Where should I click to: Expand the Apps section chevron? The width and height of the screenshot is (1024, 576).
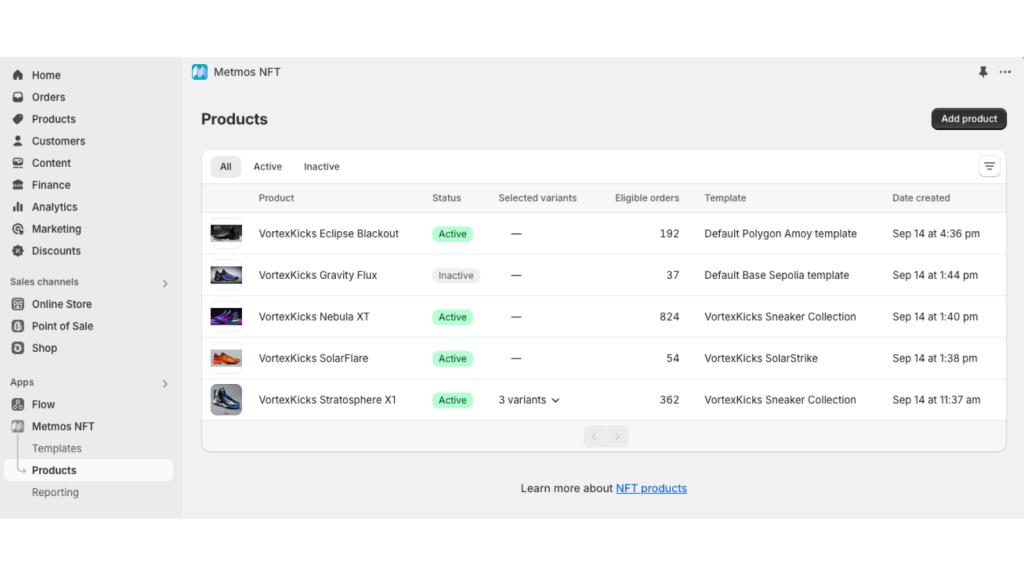165,383
